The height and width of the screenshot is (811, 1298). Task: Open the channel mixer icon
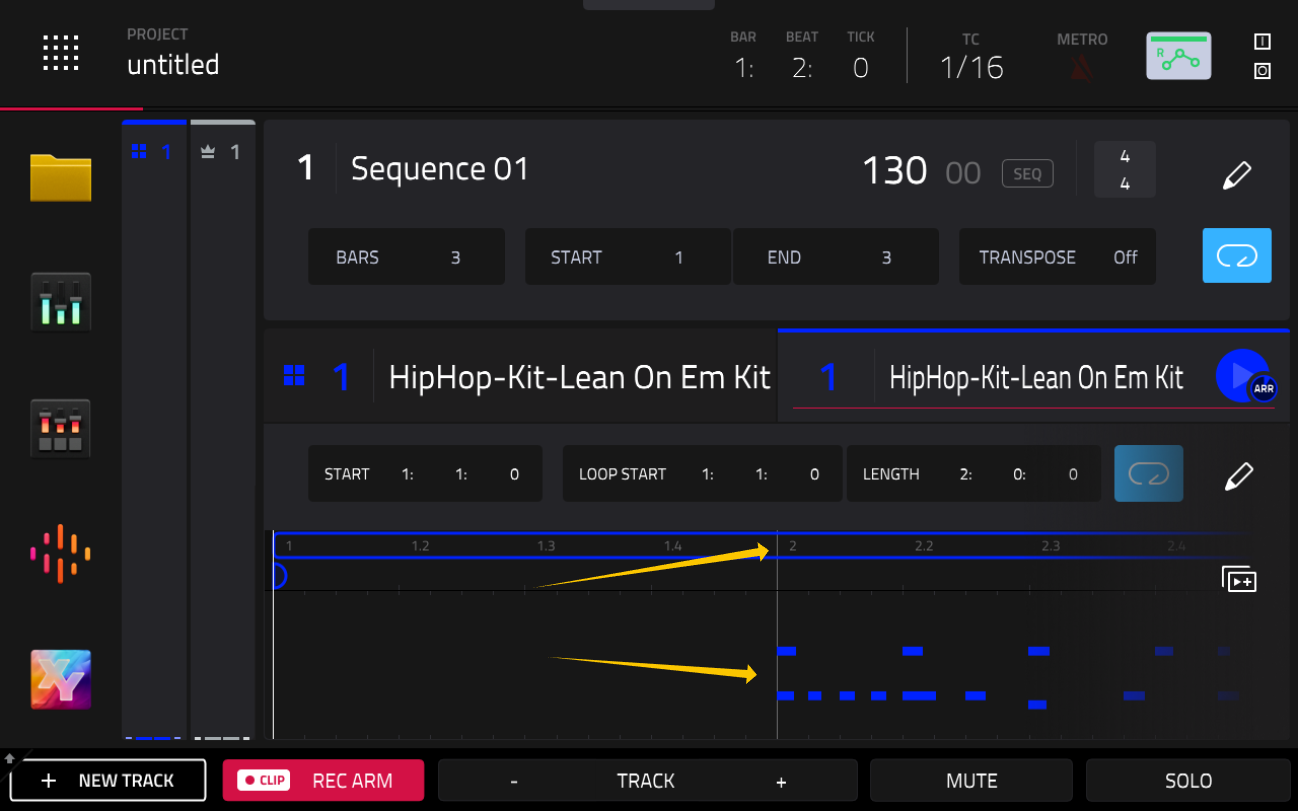coord(60,301)
